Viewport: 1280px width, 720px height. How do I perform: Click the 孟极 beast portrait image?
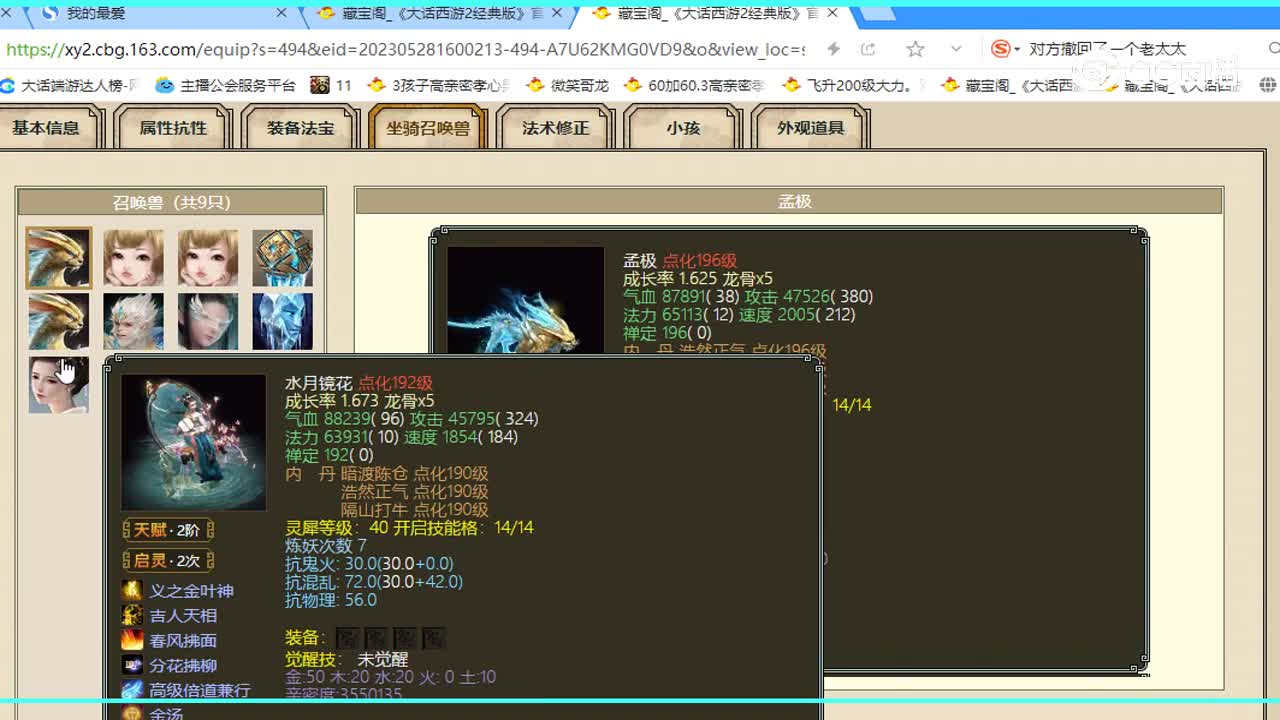tap(525, 300)
